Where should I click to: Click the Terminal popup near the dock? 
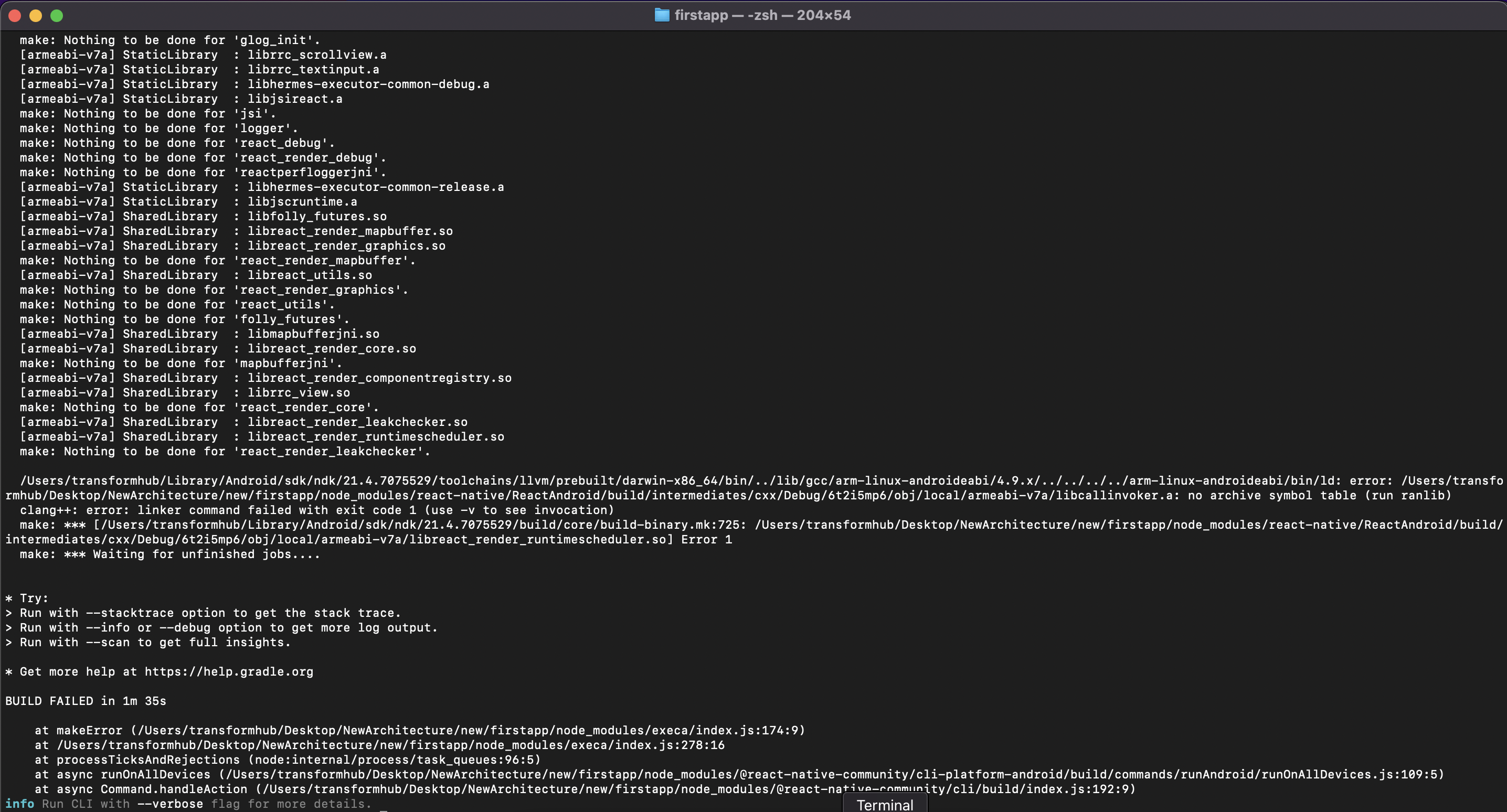point(885,805)
